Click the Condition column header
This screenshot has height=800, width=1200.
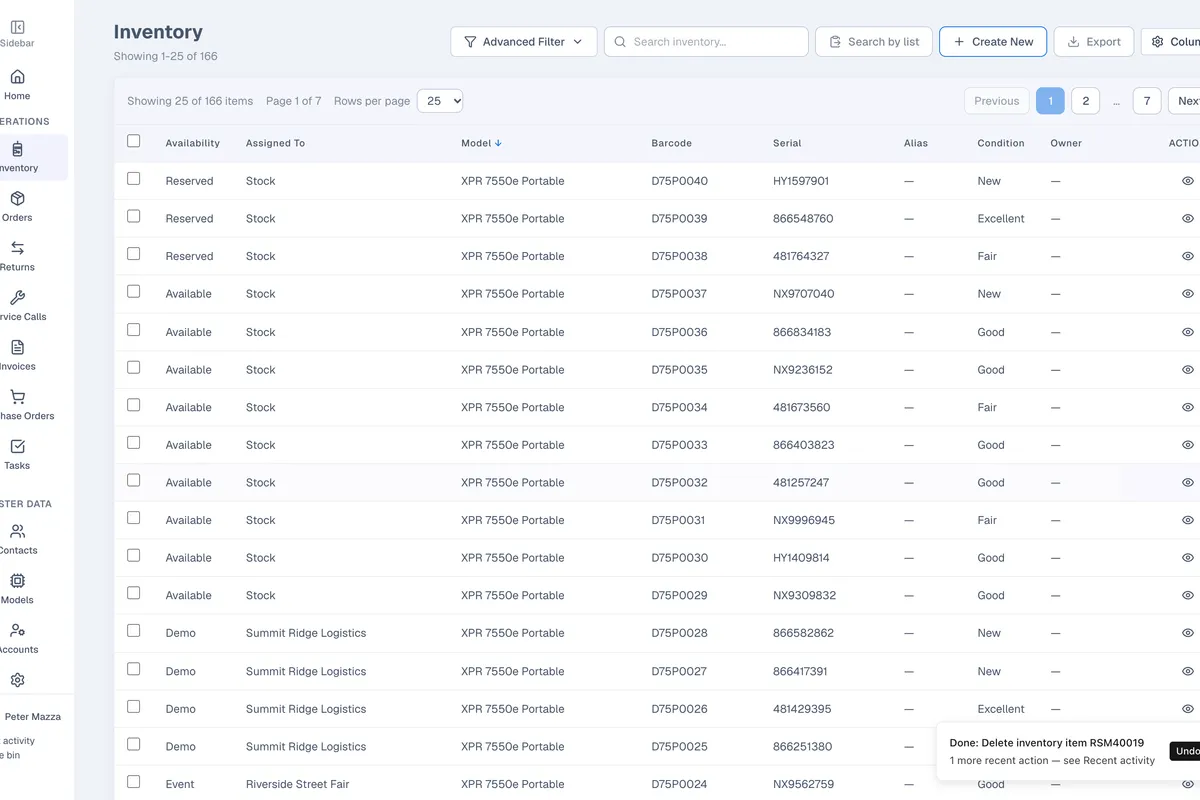[x=1001, y=143]
